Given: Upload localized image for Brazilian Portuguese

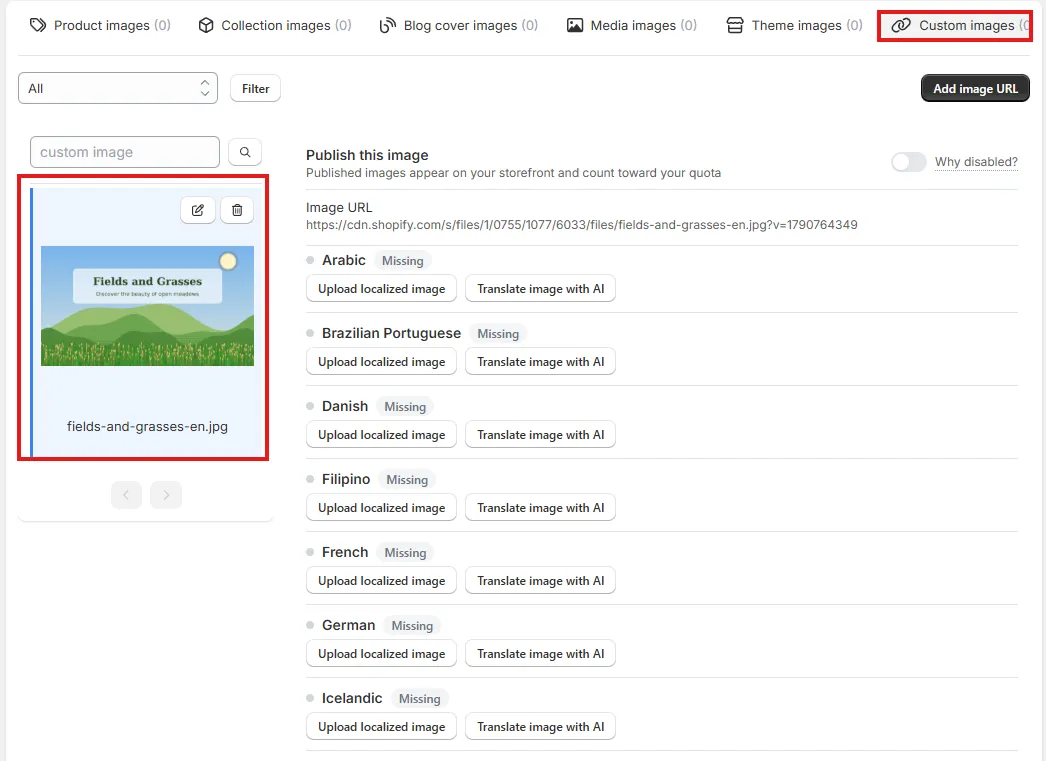Looking at the screenshot, I should 382,361.
